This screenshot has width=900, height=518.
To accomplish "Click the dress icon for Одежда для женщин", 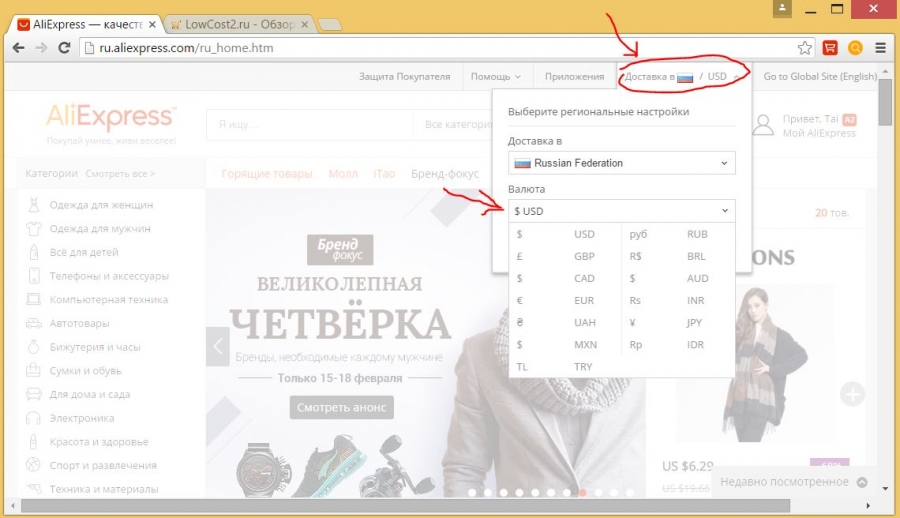I will 34,205.
